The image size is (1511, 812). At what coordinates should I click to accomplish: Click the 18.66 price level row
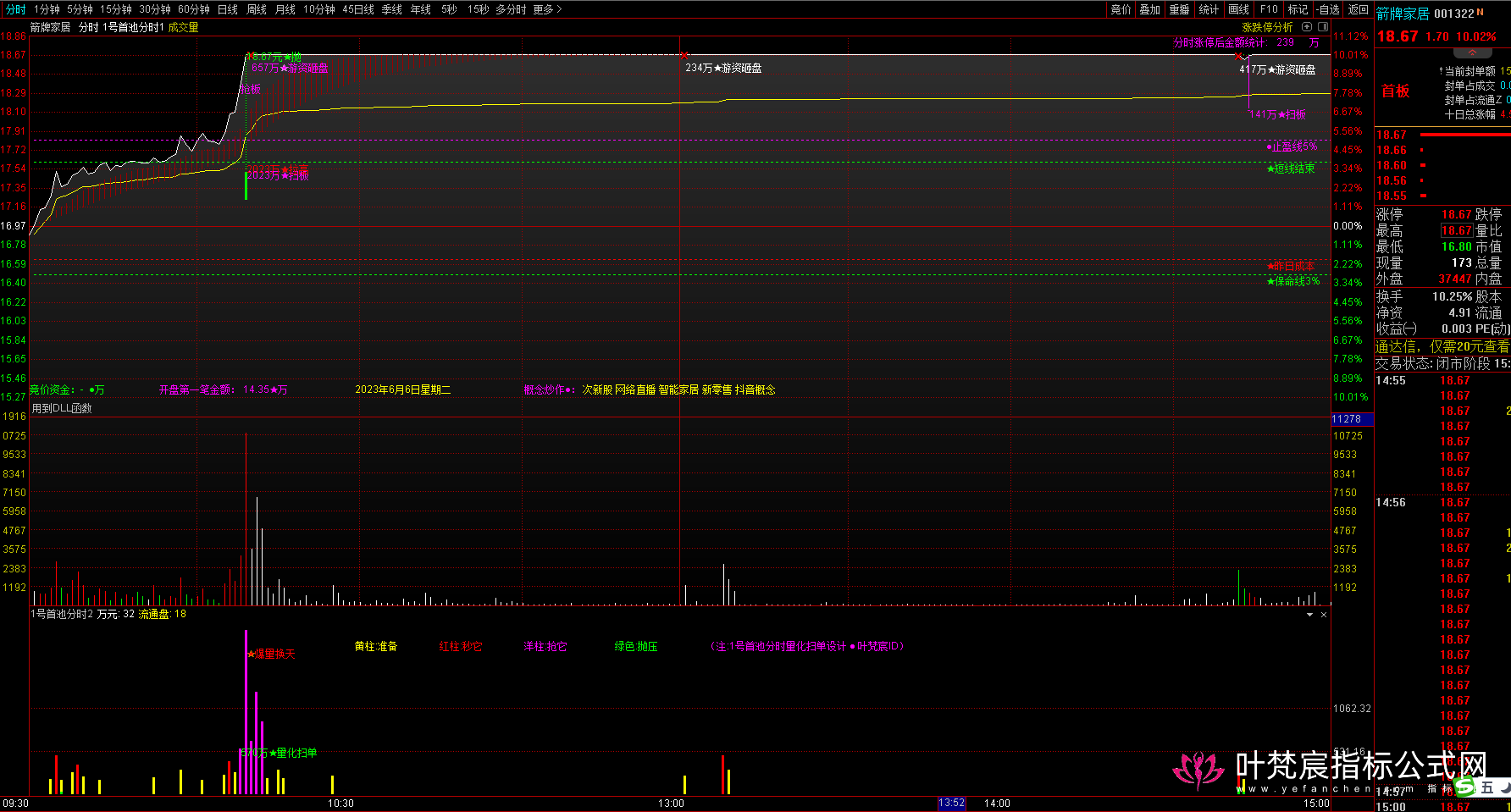[x=1391, y=150]
